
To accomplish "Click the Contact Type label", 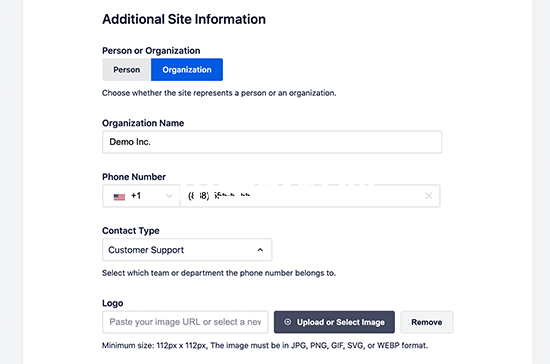I will 131,231.
